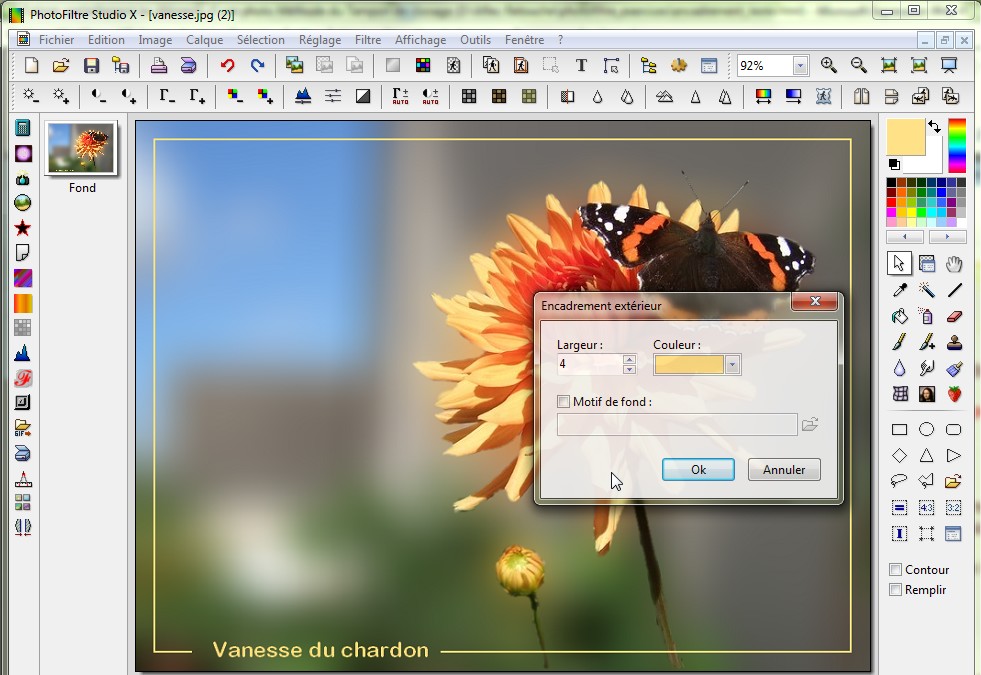Select the Clone stamp tool

(x=954, y=342)
